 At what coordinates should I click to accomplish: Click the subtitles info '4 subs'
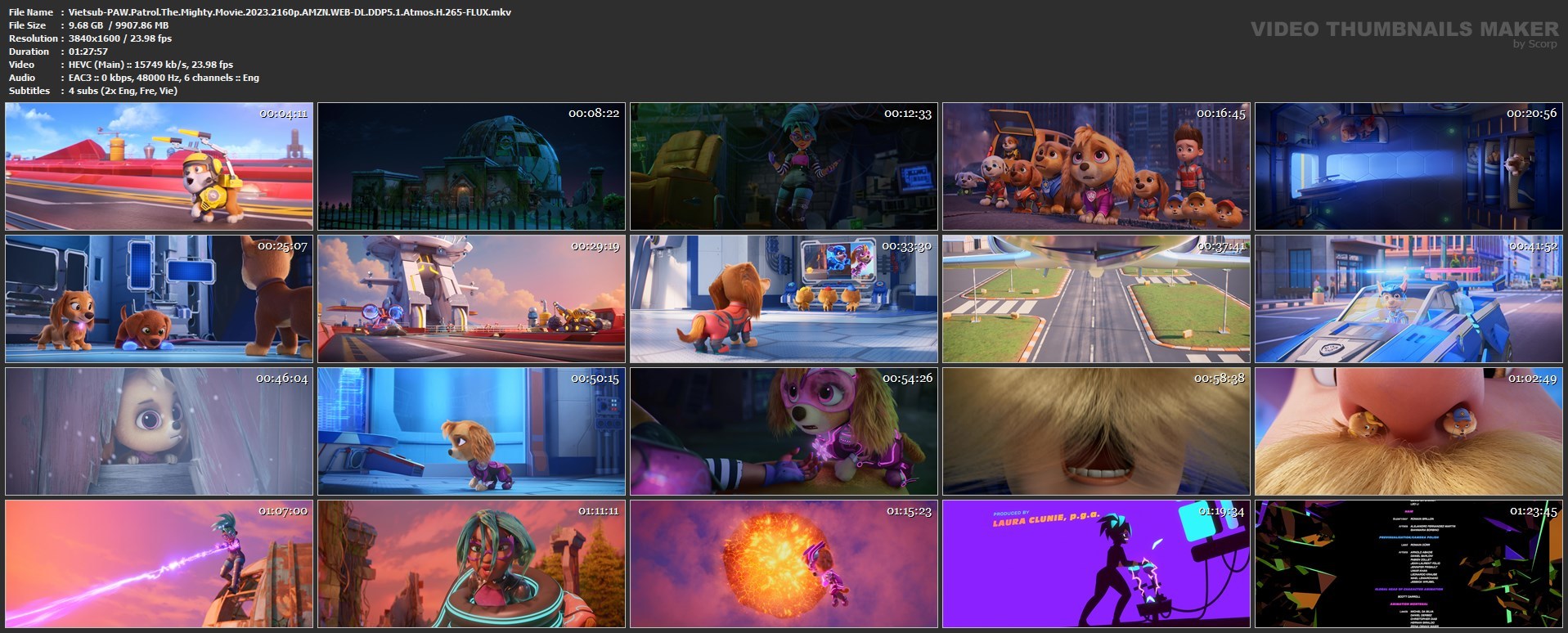[x=123, y=91]
